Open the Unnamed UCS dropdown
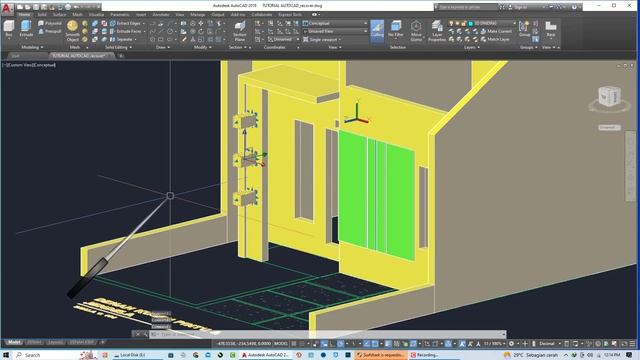 coord(283,40)
